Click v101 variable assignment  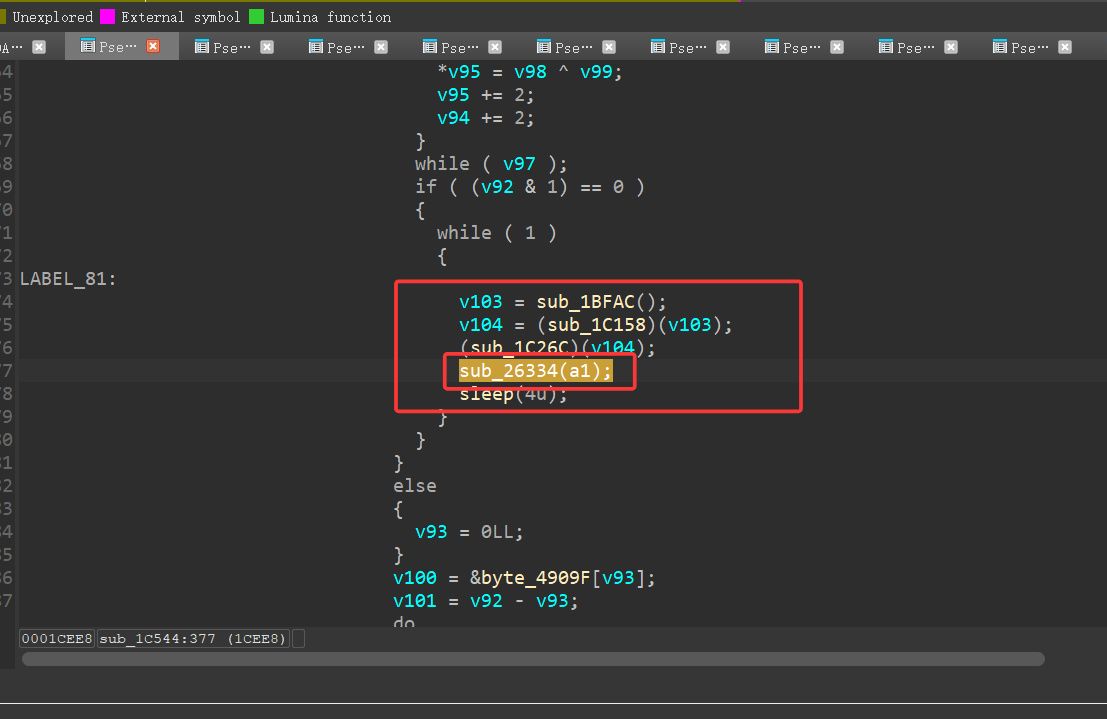[415, 601]
